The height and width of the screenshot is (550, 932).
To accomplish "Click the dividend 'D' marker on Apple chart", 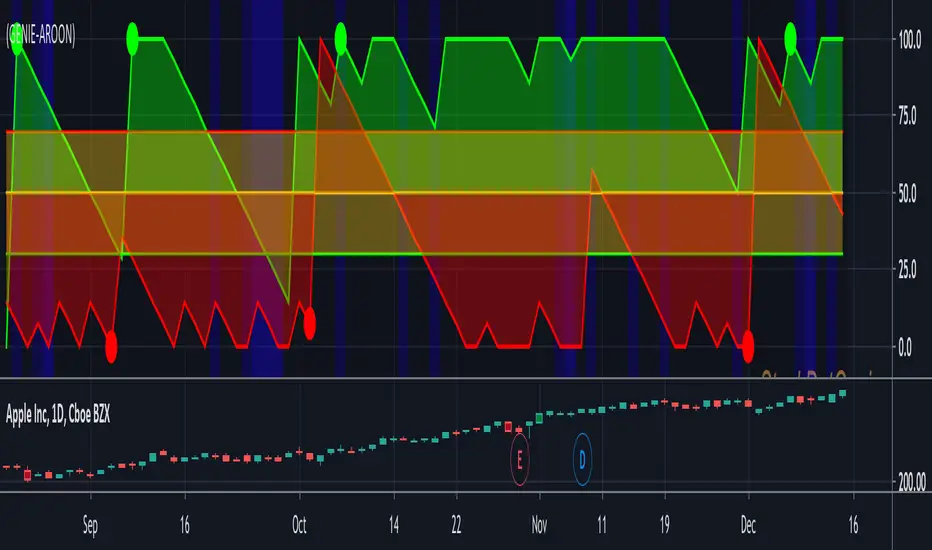I will pos(582,459).
